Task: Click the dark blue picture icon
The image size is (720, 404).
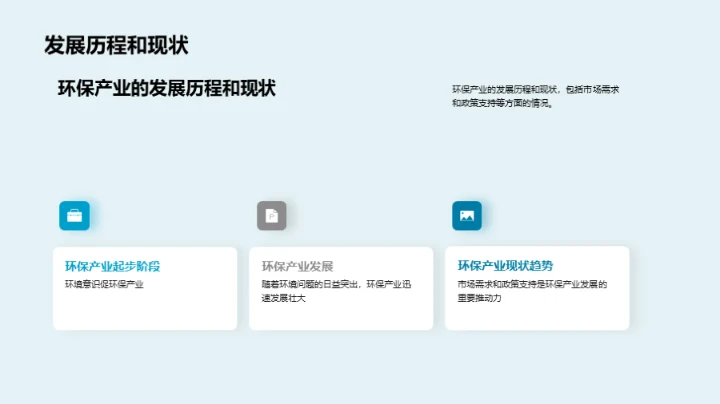Action: (467, 215)
